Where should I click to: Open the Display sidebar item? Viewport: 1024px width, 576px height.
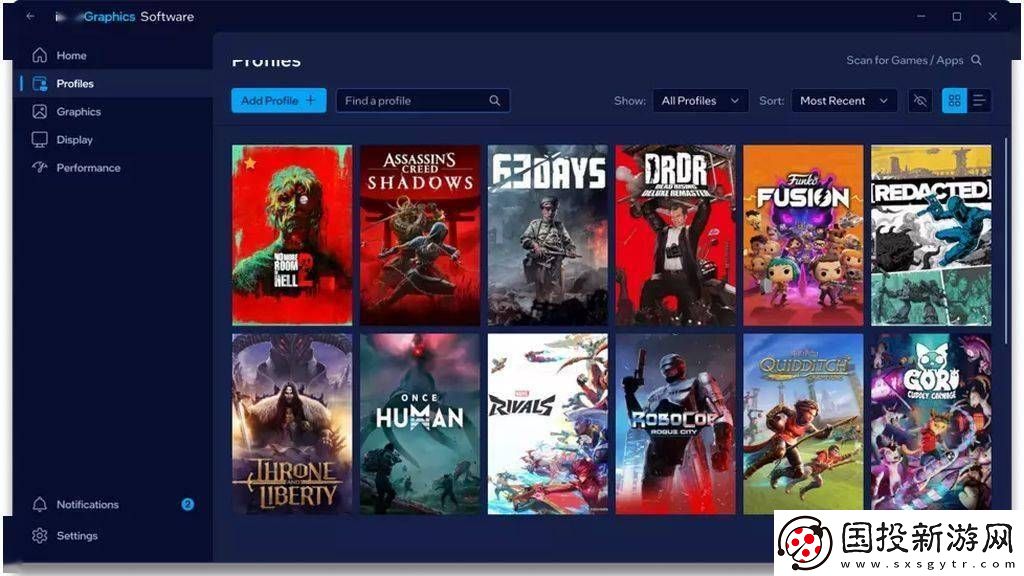[x=74, y=140]
